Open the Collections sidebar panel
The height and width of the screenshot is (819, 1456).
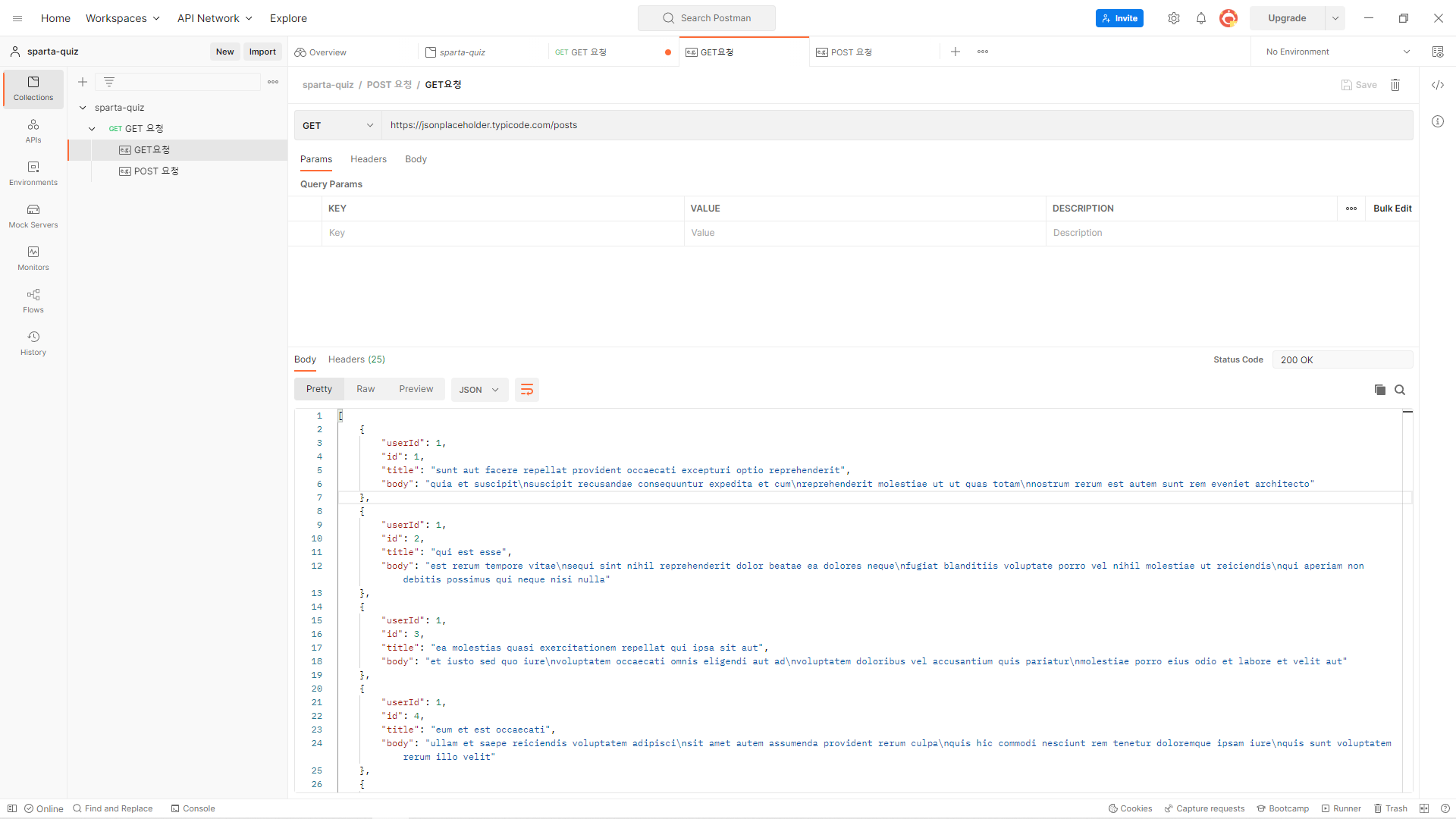[33, 89]
